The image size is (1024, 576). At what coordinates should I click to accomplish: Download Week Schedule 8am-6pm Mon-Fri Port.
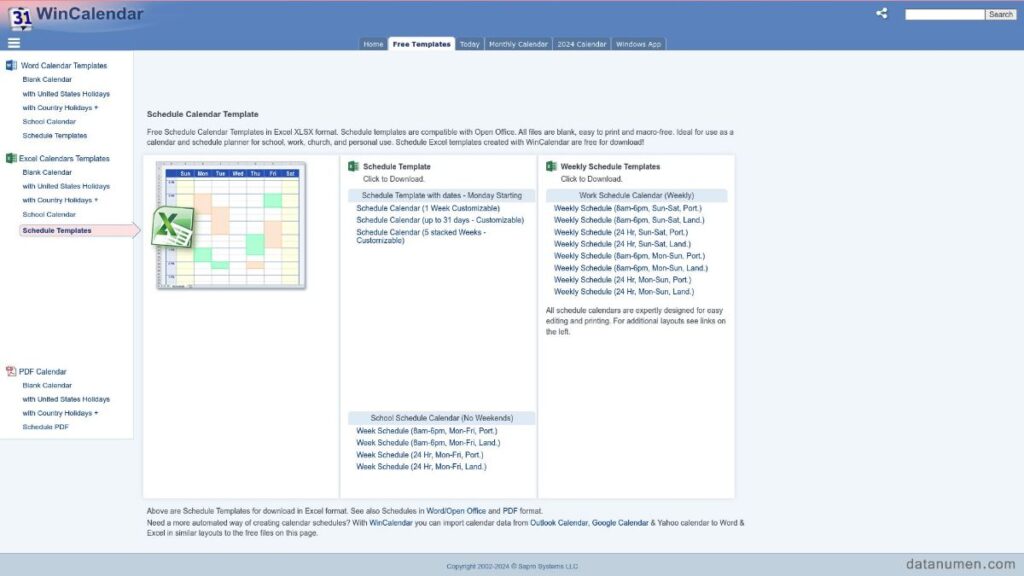[x=426, y=431]
